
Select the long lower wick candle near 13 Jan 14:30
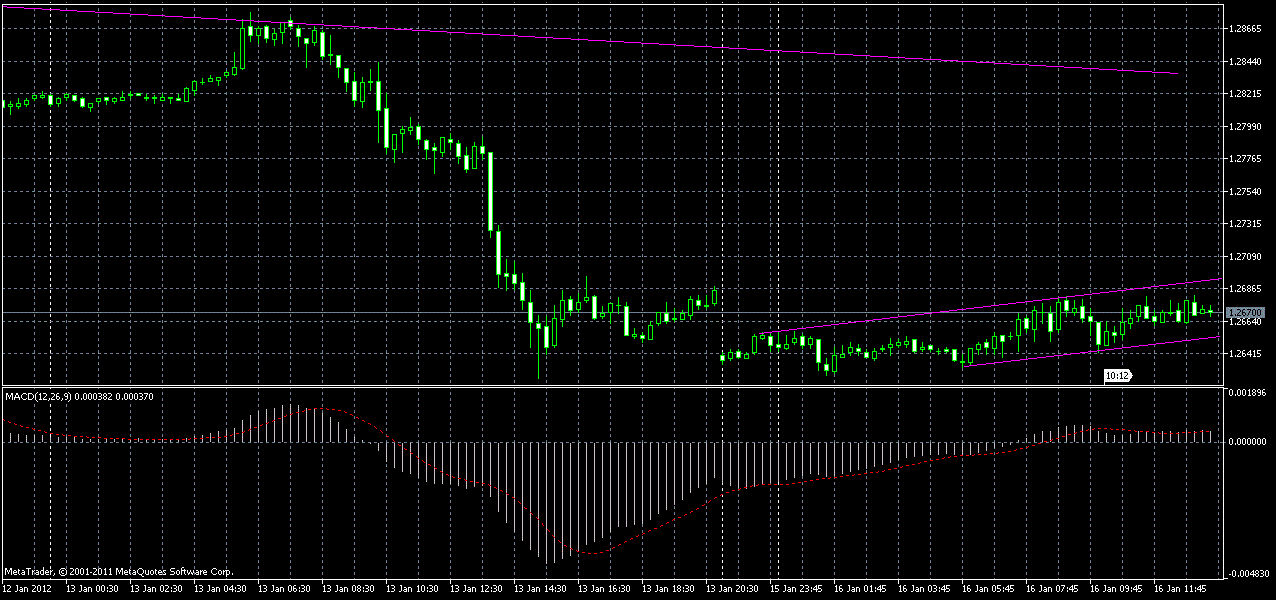(540, 345)
